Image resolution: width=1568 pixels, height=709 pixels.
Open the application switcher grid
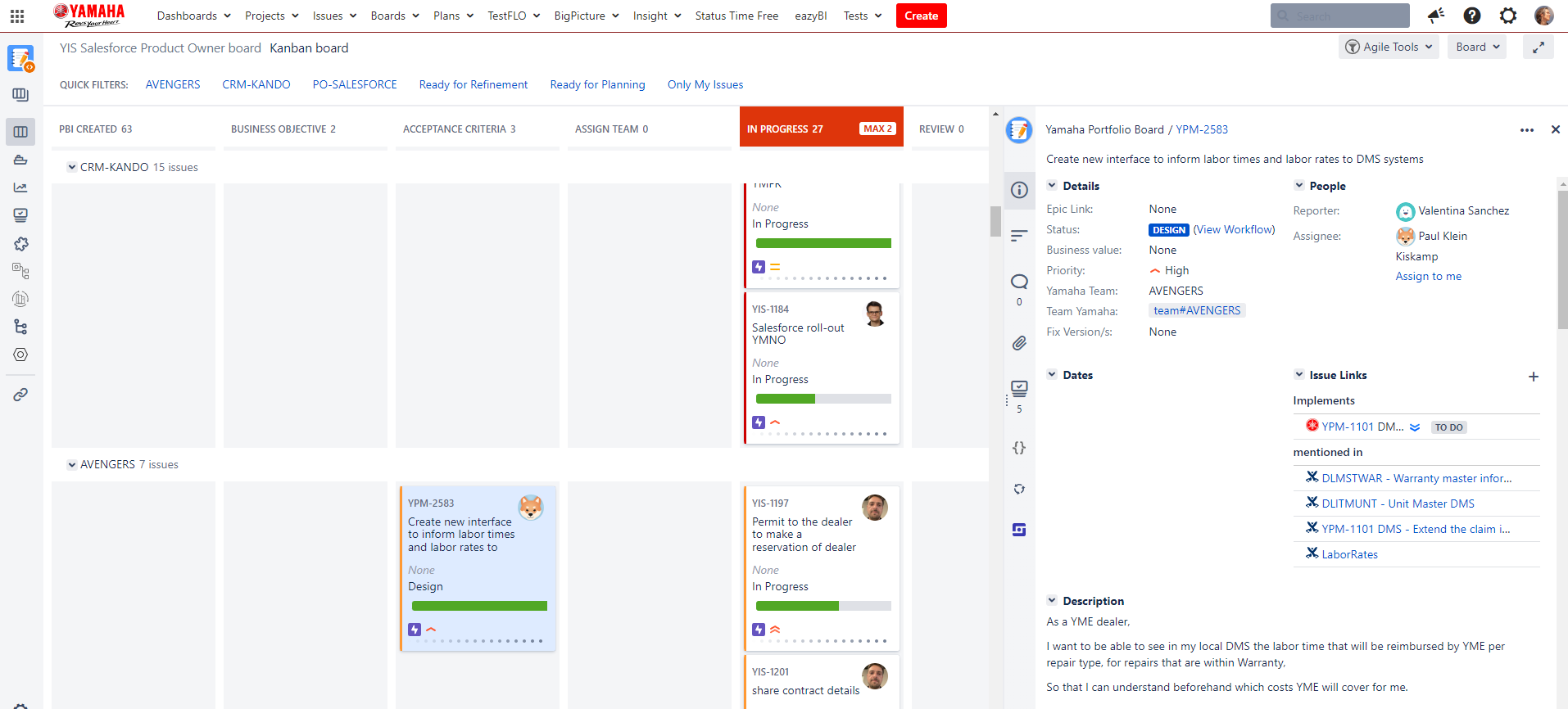(x=17, y=16)
